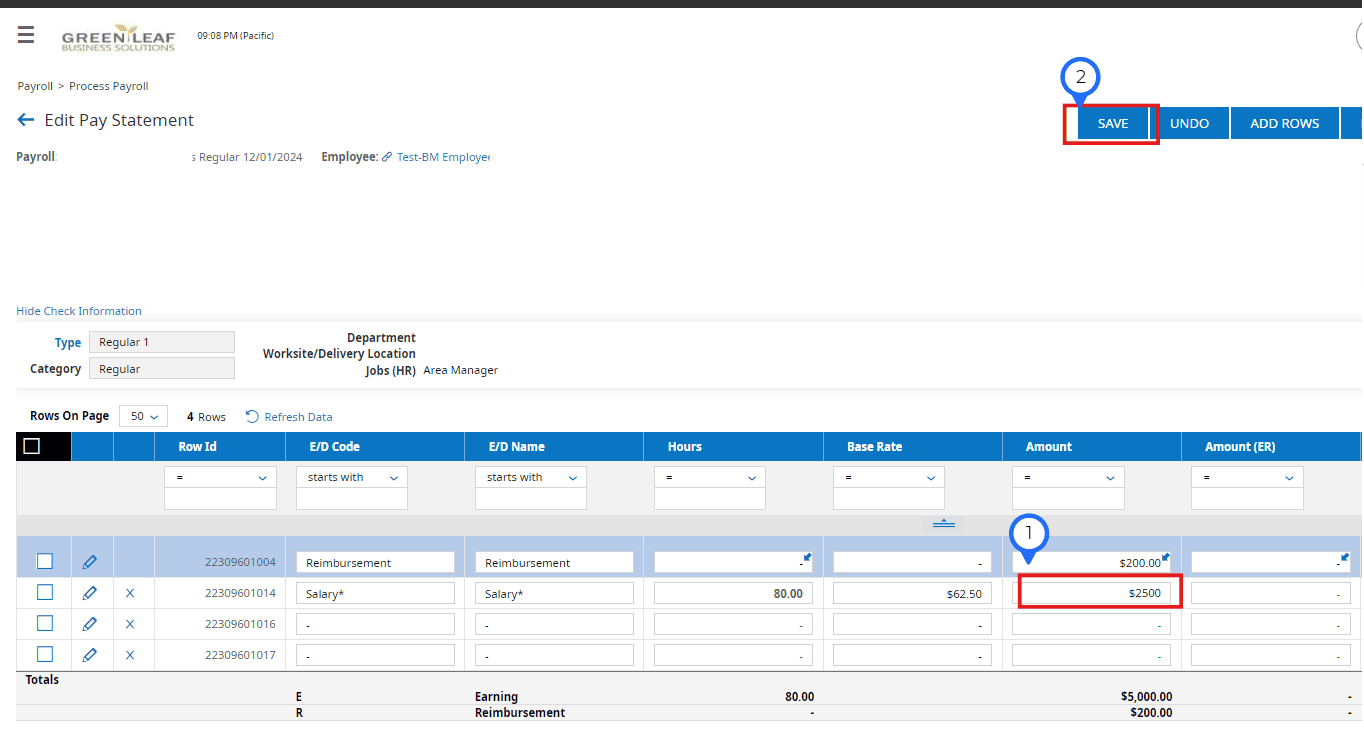Click the E/D Name filter text box

pyautogui.click(x=531, y=499)
